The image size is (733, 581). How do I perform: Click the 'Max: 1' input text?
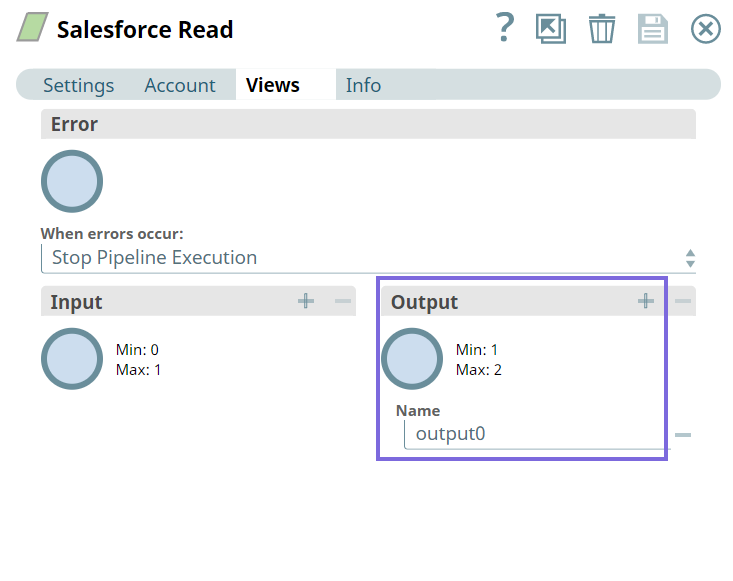138,370
